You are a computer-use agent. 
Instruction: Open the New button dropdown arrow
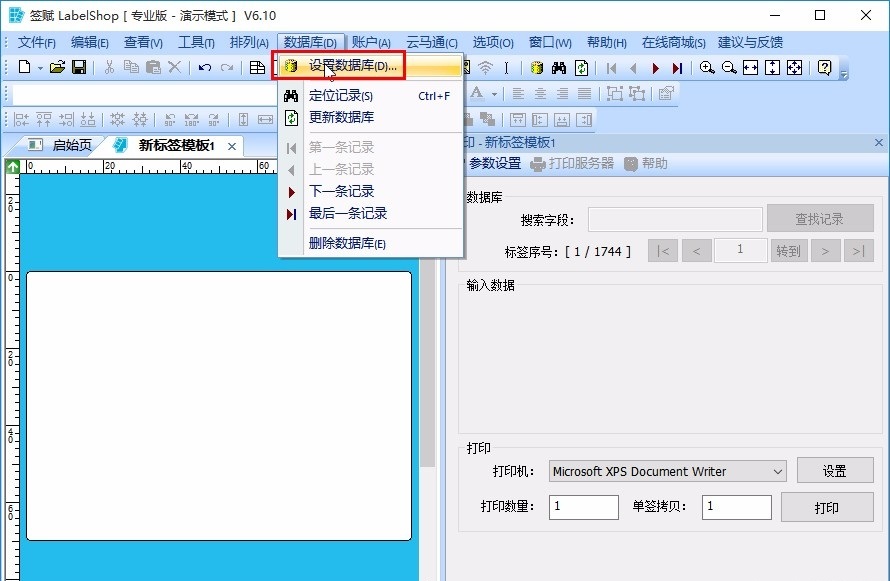tap(39, 67)
